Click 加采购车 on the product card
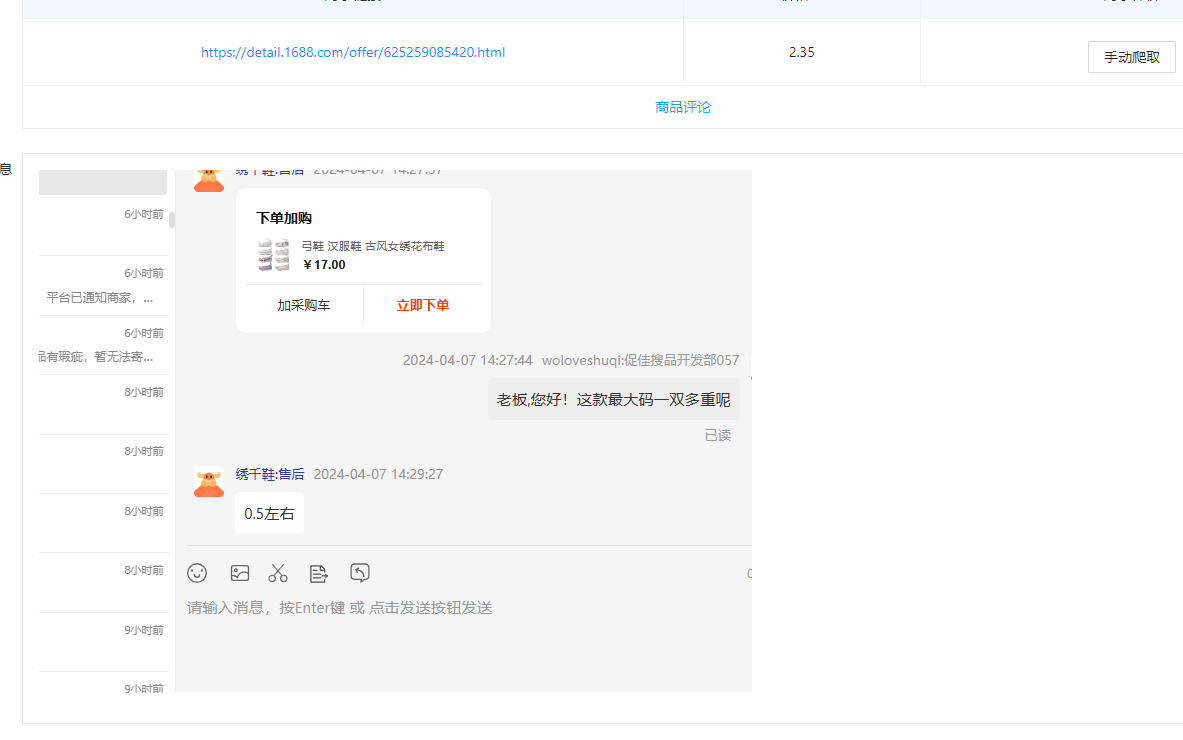The width and height of the screenshot is (1183, 740). 304,305
